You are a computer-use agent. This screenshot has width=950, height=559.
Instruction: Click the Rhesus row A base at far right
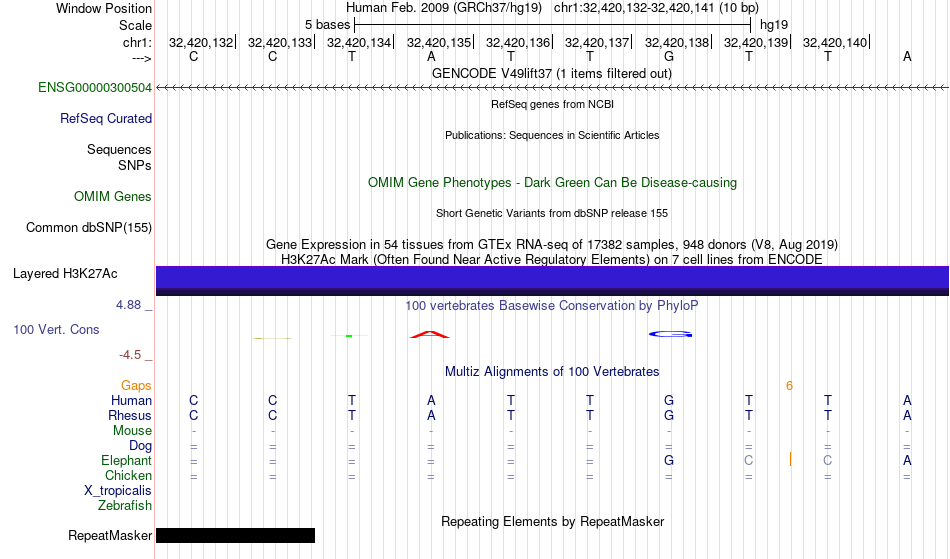(x=907, y=416)
